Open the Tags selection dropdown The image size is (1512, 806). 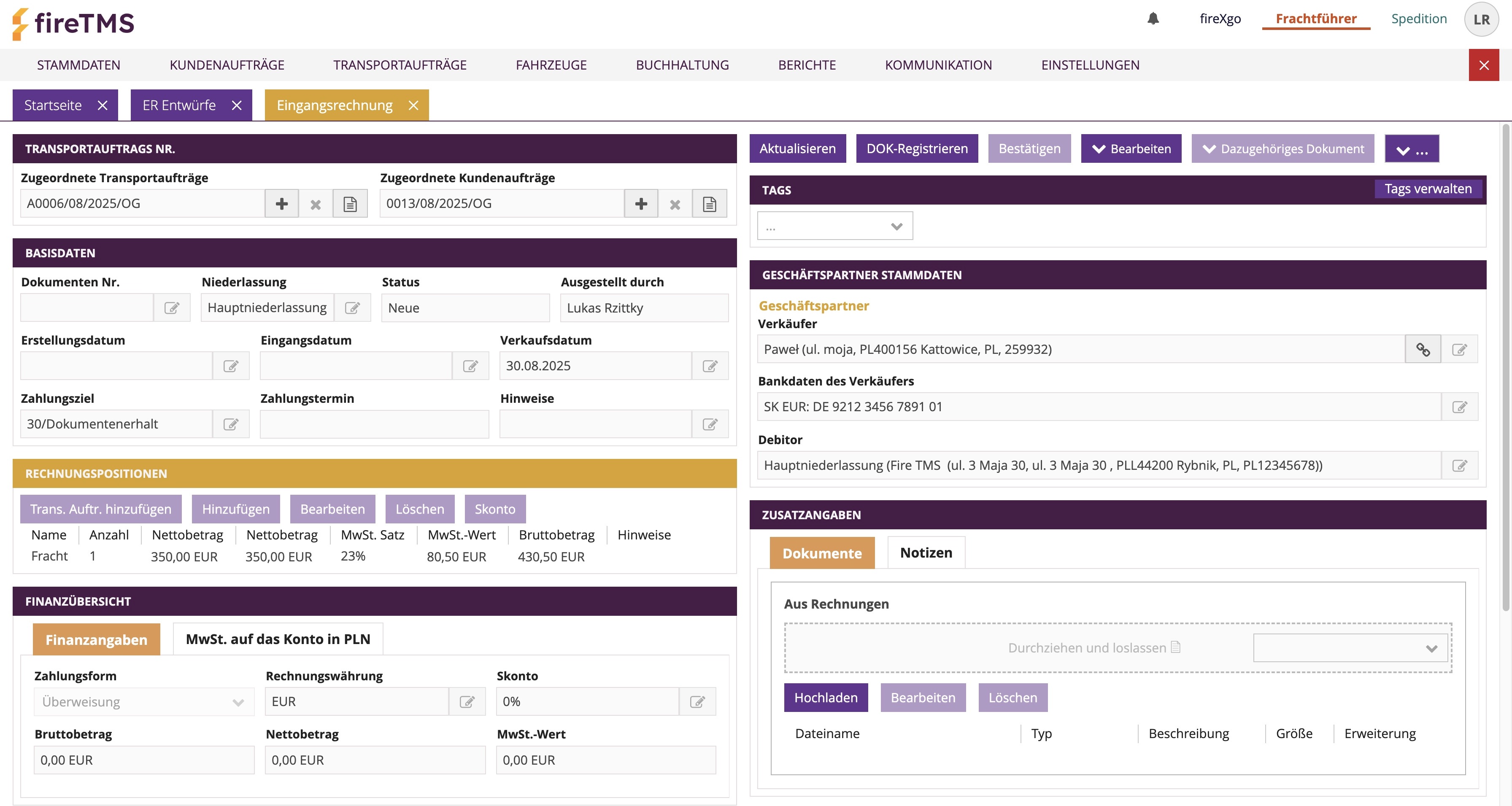click(834, 226)
